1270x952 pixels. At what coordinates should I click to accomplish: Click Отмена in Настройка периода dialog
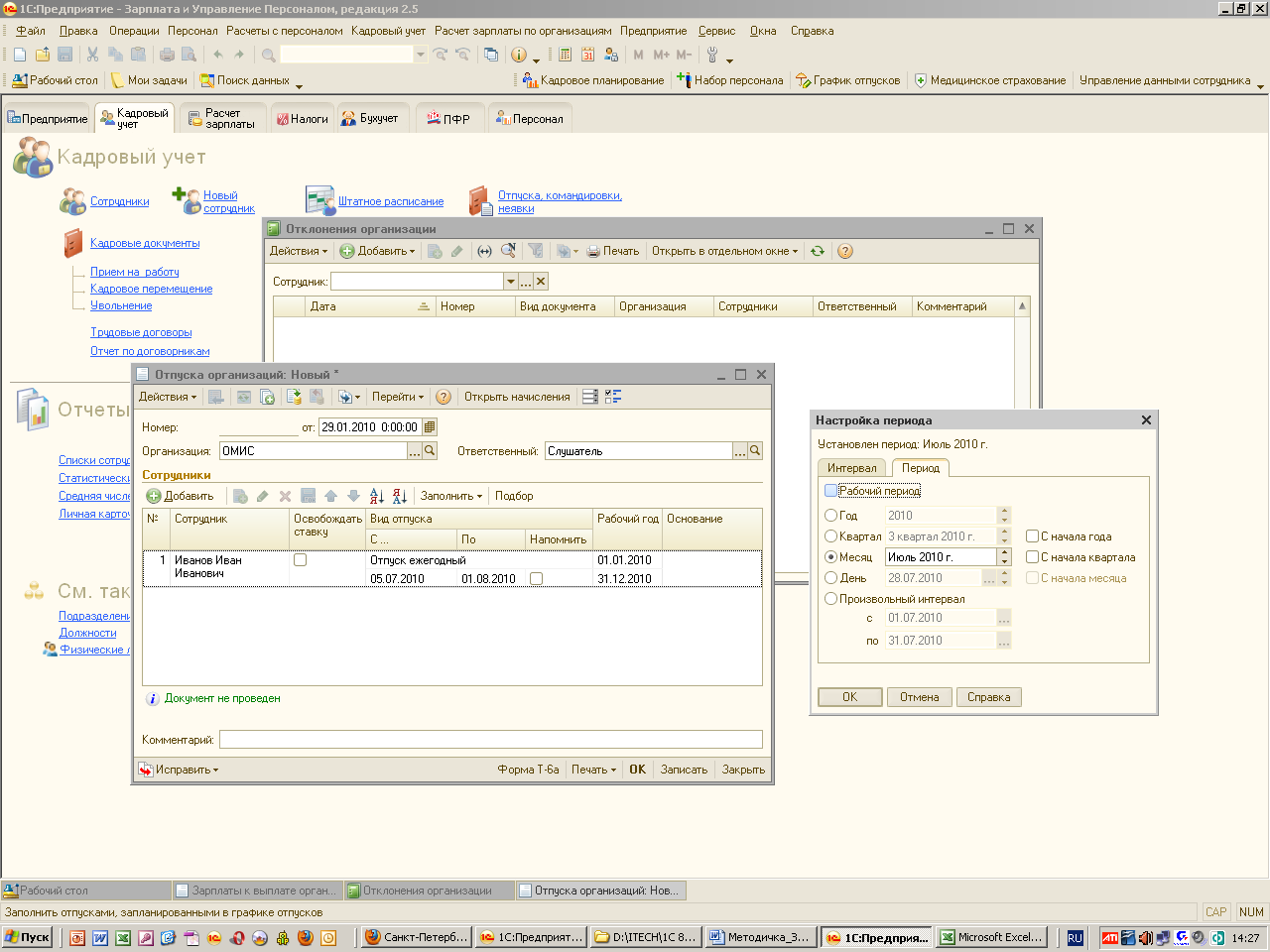click(x=920, y=697)
